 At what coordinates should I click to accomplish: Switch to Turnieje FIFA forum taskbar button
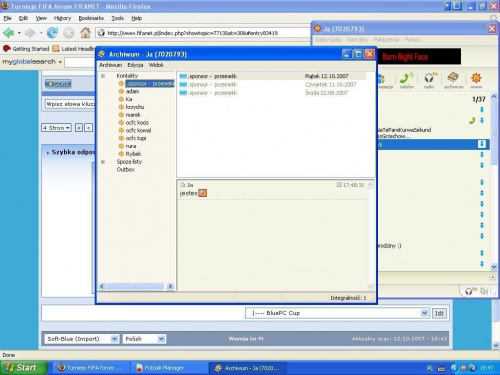(90, 368)
